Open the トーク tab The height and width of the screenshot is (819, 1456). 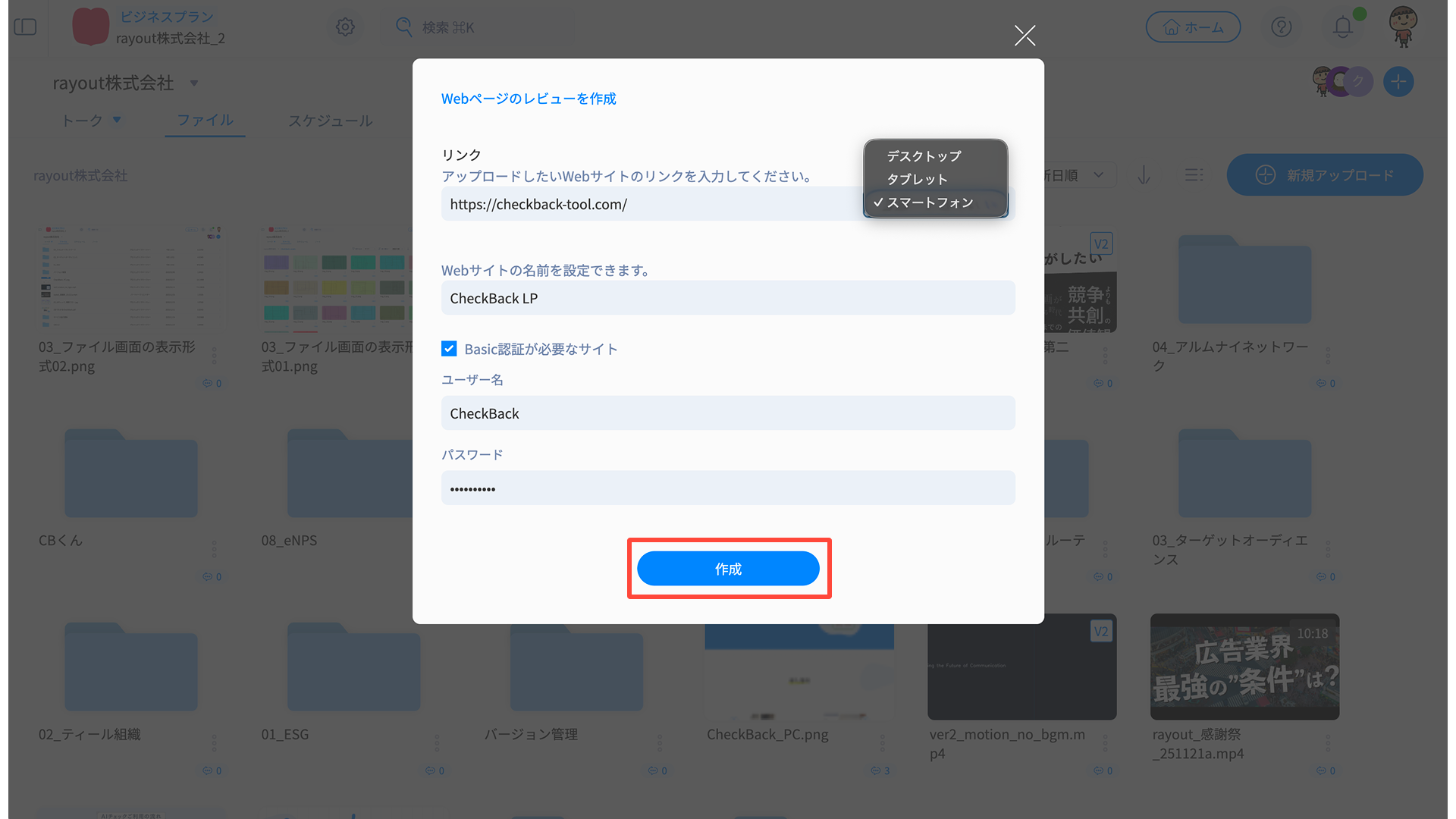pyautogui.click(x=82, y=121)
